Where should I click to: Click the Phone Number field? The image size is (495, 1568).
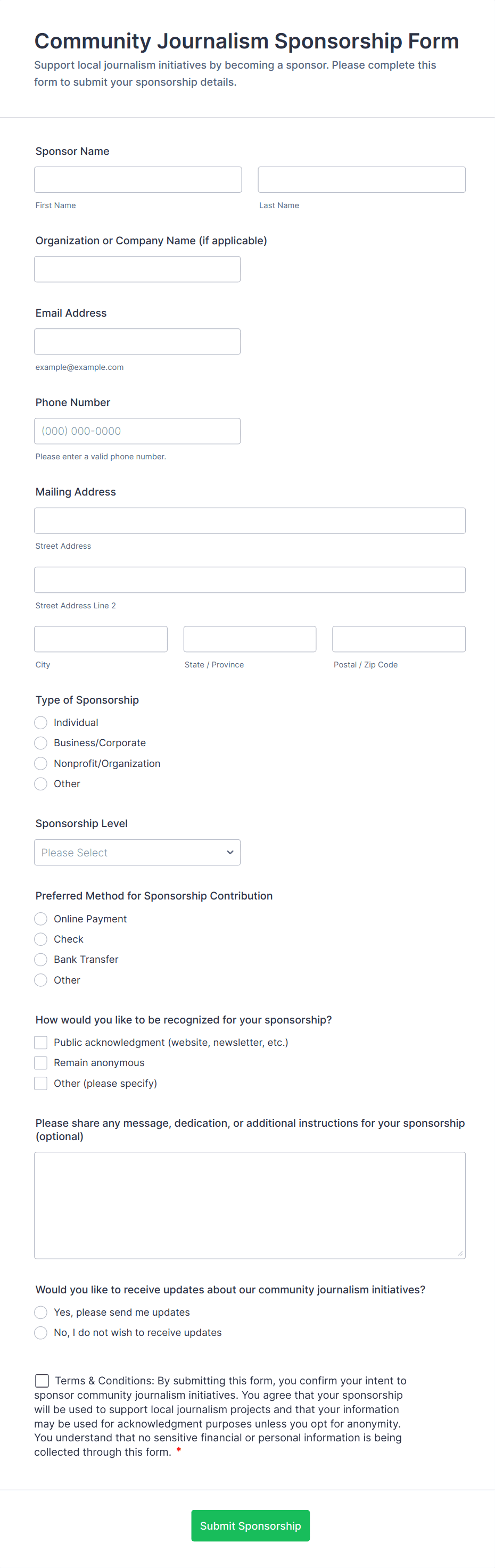click(137, 431)
